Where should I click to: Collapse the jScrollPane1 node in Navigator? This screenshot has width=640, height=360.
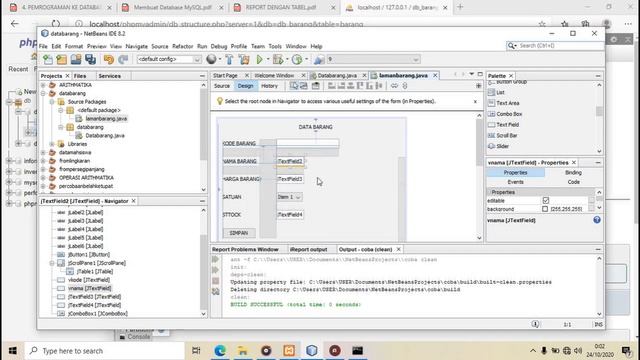pos(52,263)
